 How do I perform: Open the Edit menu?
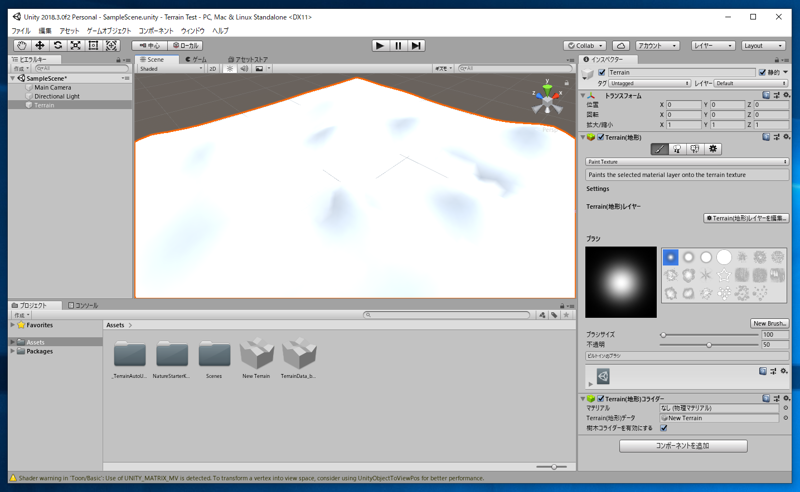point(45,31)
